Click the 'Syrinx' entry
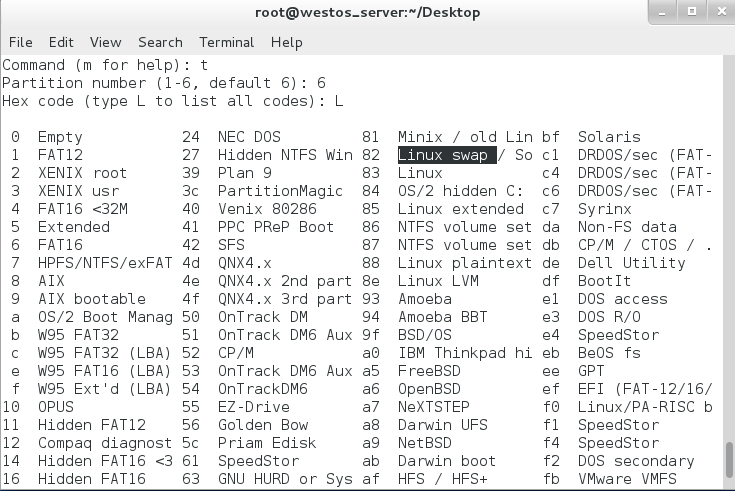The image size is (735, 491). [605, 209]
